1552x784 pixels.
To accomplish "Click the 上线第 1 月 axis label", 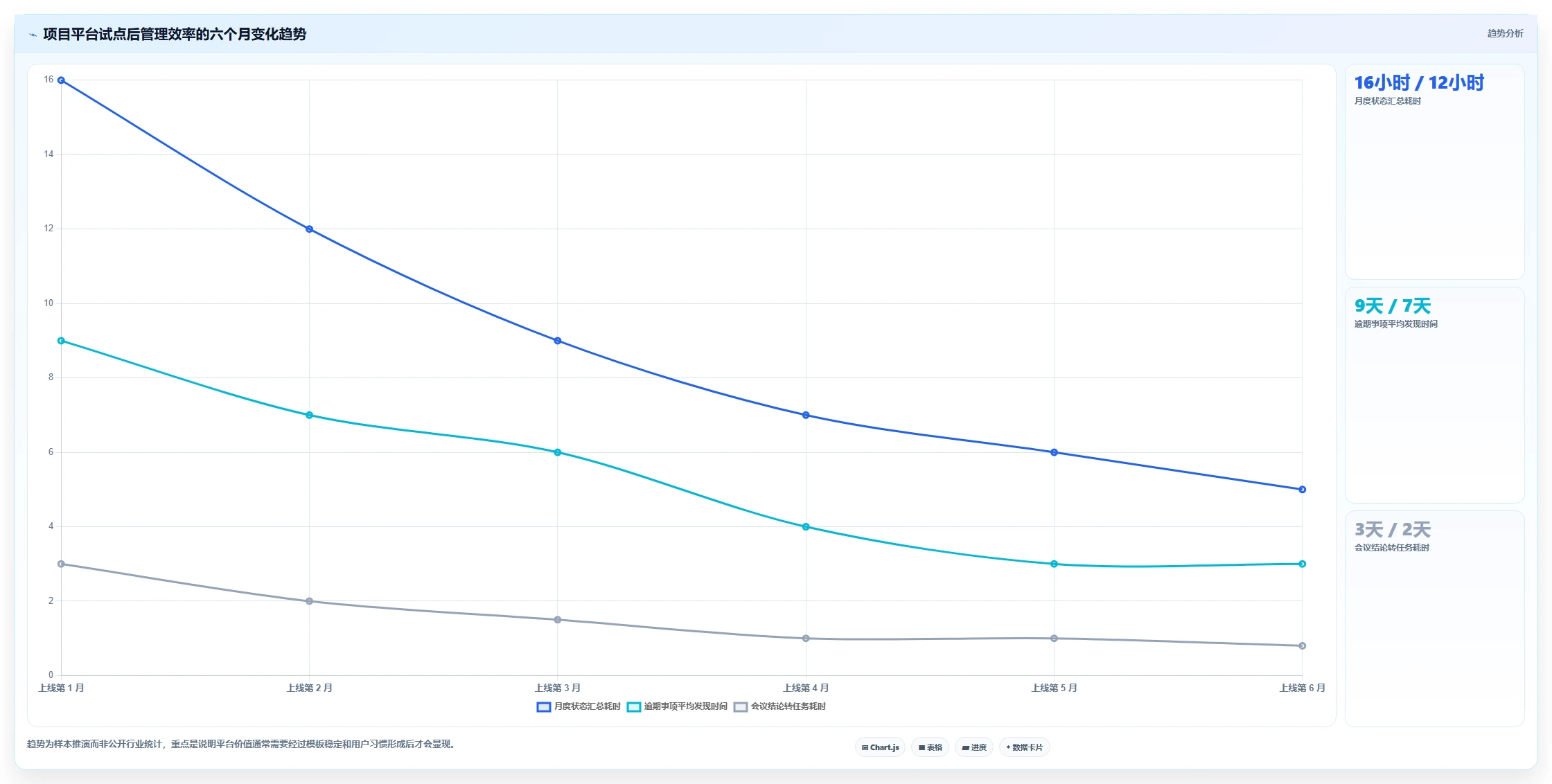I will tap(61, 688).
